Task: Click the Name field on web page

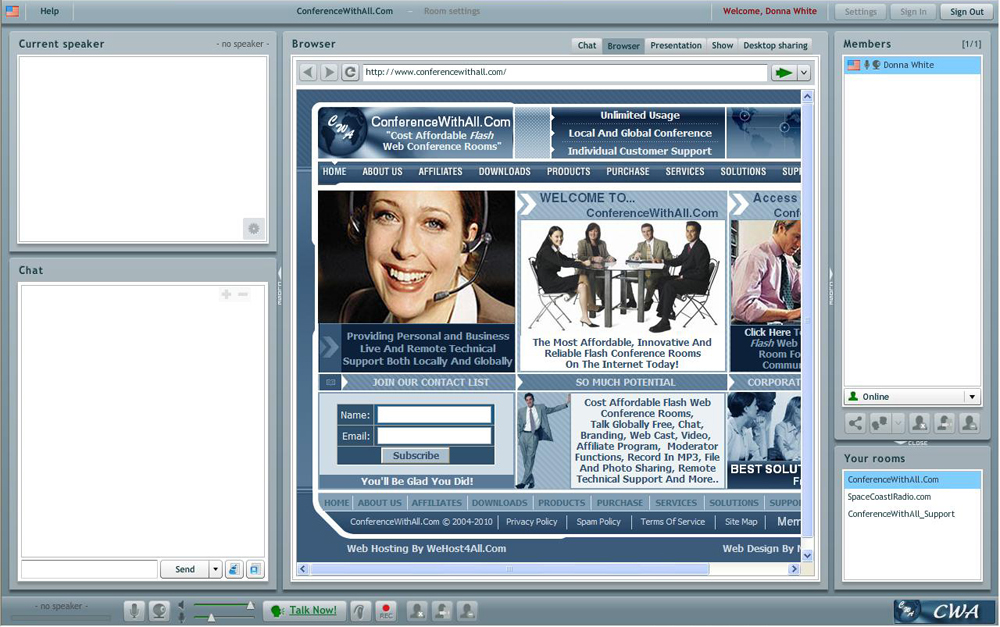Action: click(x=434, y=415)
